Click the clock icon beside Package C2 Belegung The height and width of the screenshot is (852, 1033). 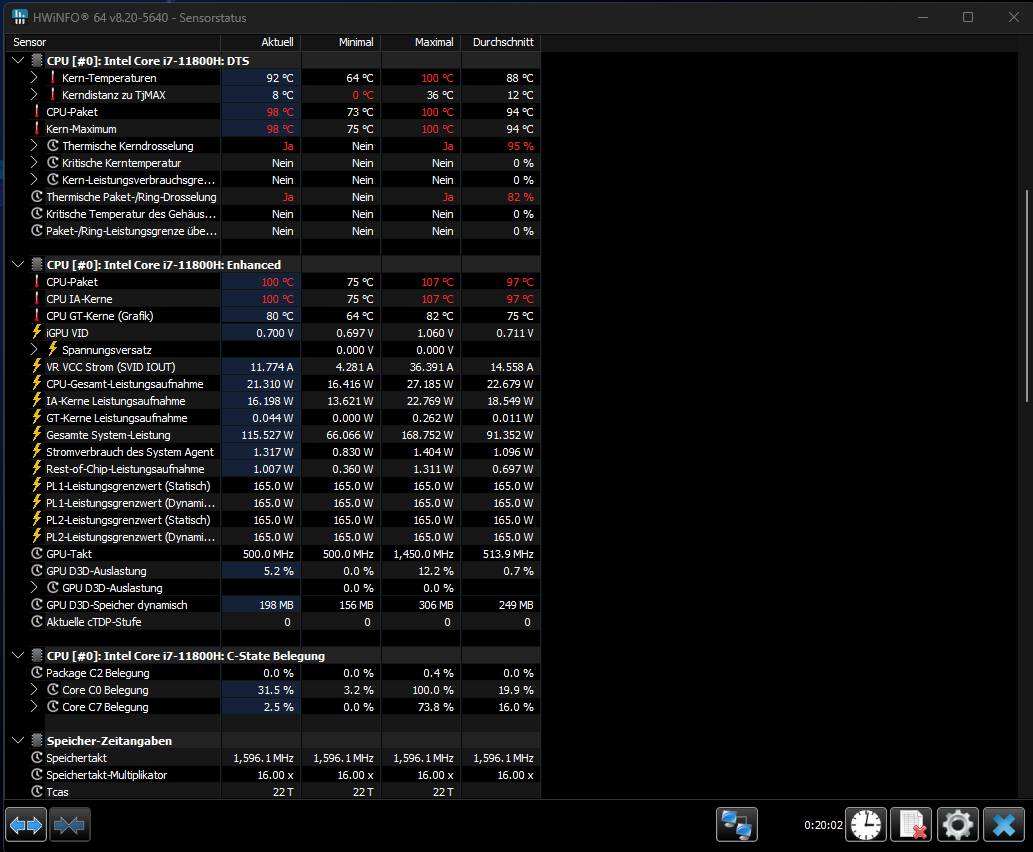point(37,673)
